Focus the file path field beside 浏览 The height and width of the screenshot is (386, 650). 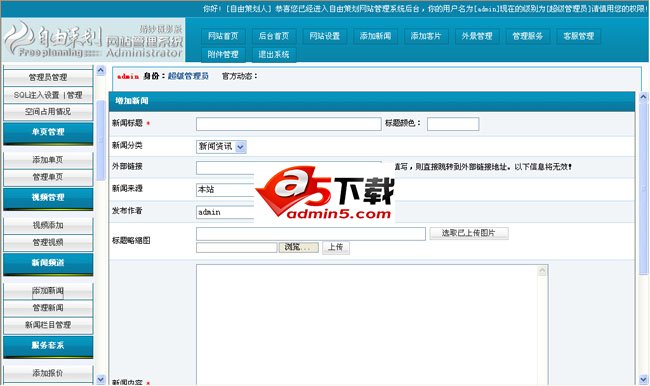236,248
